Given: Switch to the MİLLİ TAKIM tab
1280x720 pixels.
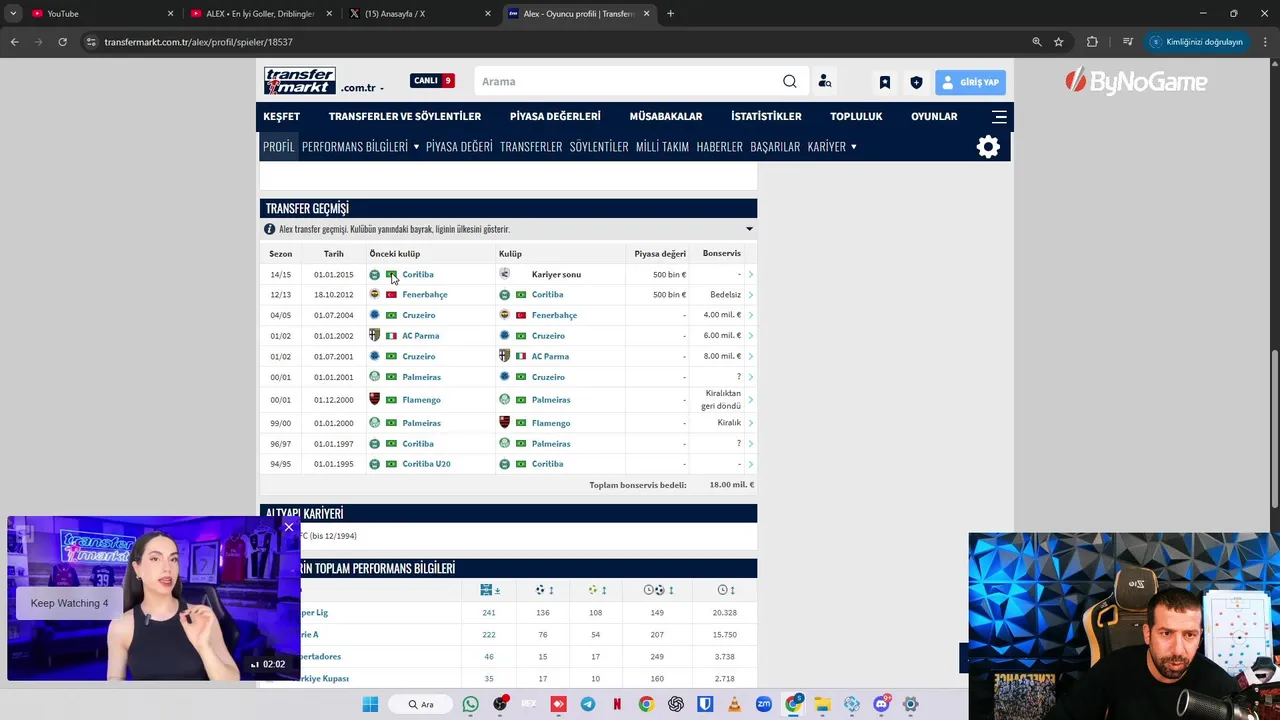Looking at the screenshot, I should pos(662,146).
